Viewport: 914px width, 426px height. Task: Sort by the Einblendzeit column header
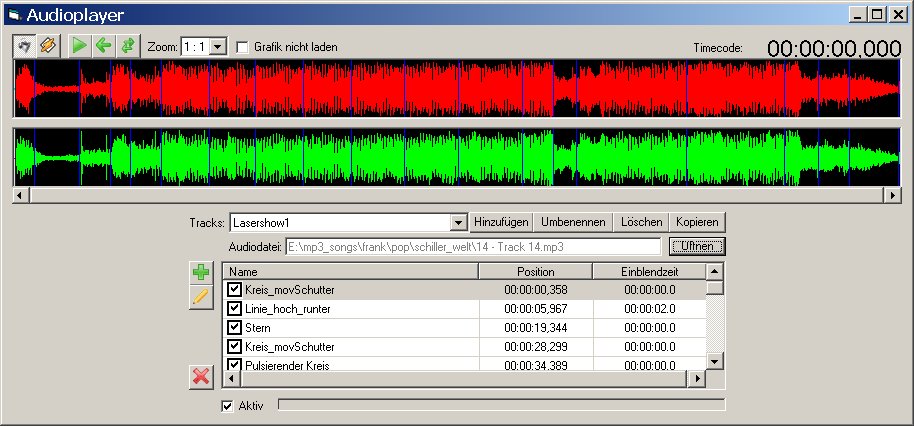point(649,272)
